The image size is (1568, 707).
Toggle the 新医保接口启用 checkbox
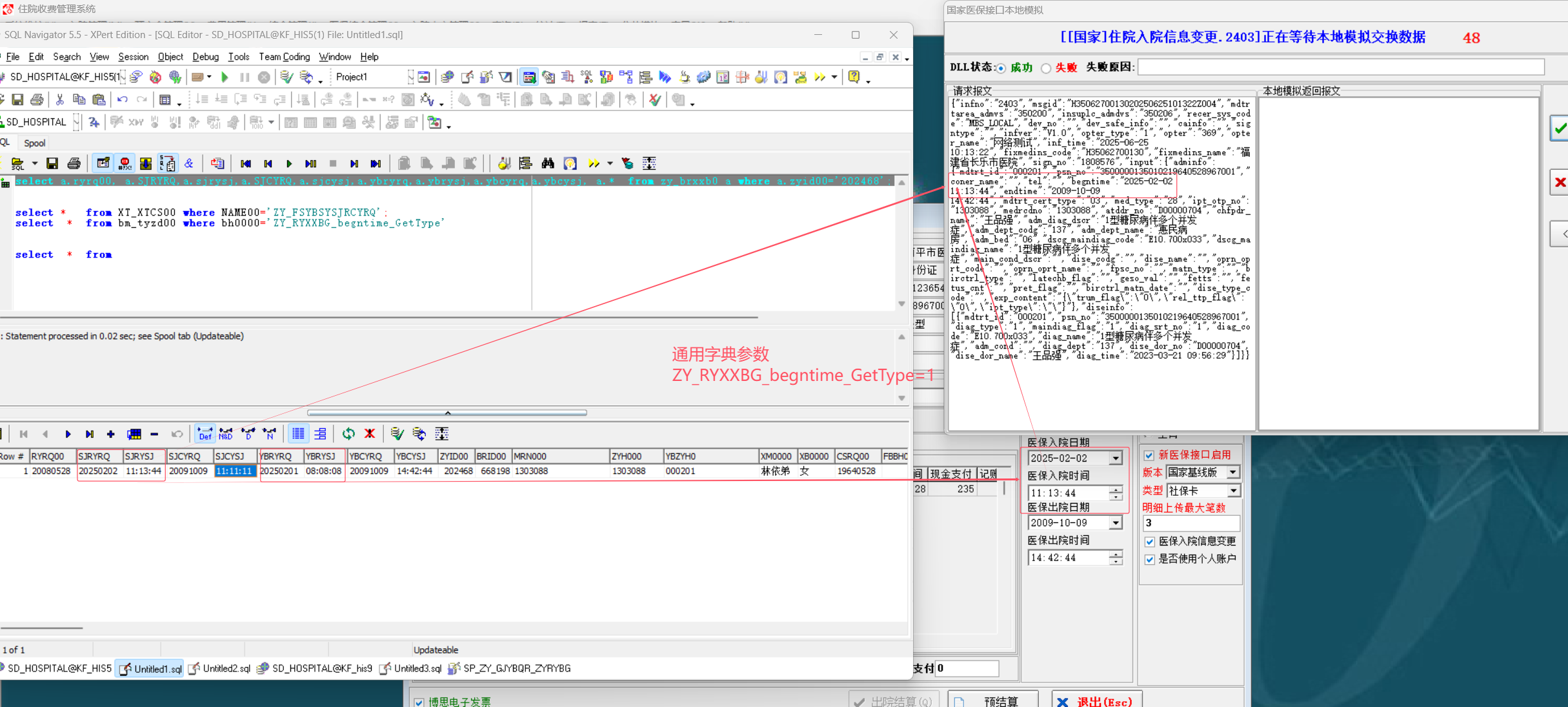coord(1149,455)
